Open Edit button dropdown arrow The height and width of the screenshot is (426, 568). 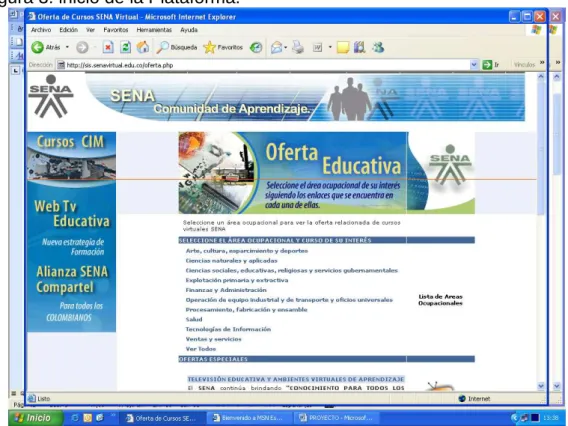[330, 47]
